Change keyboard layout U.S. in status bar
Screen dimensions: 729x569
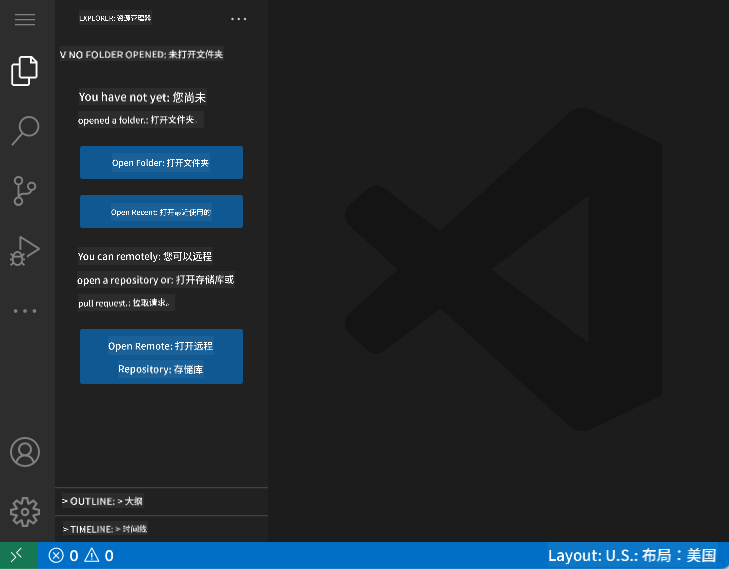pyautogui.click(x=632, y=555)
